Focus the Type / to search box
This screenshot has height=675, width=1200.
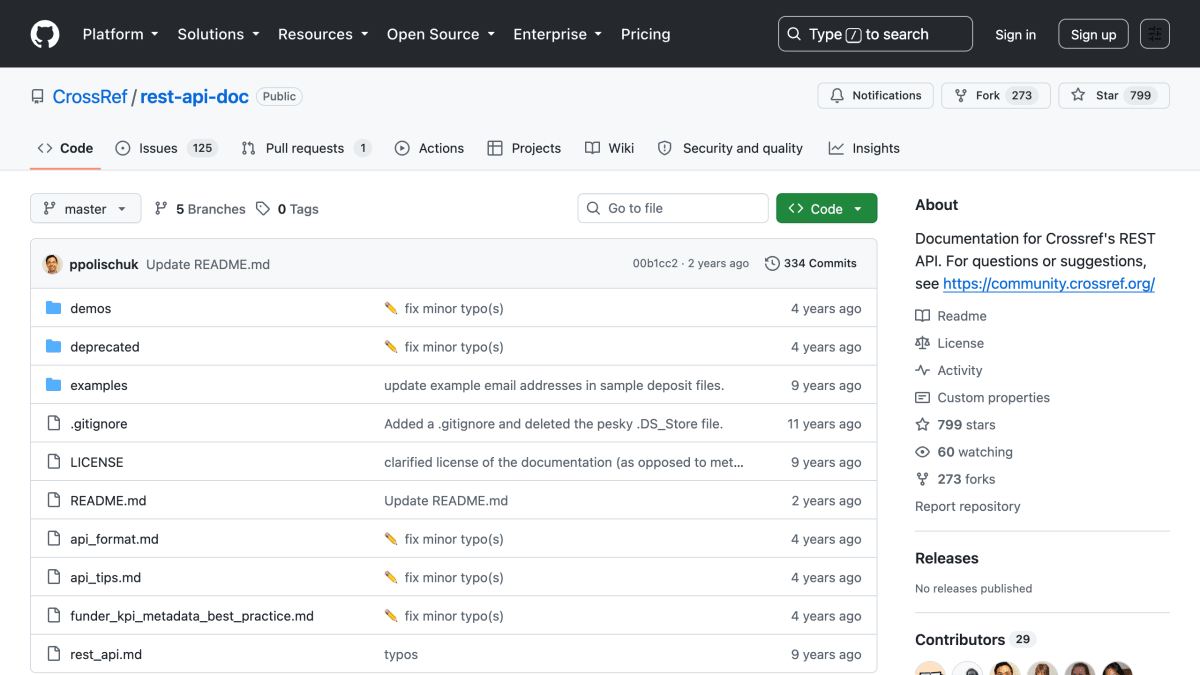tap(875, 34)
